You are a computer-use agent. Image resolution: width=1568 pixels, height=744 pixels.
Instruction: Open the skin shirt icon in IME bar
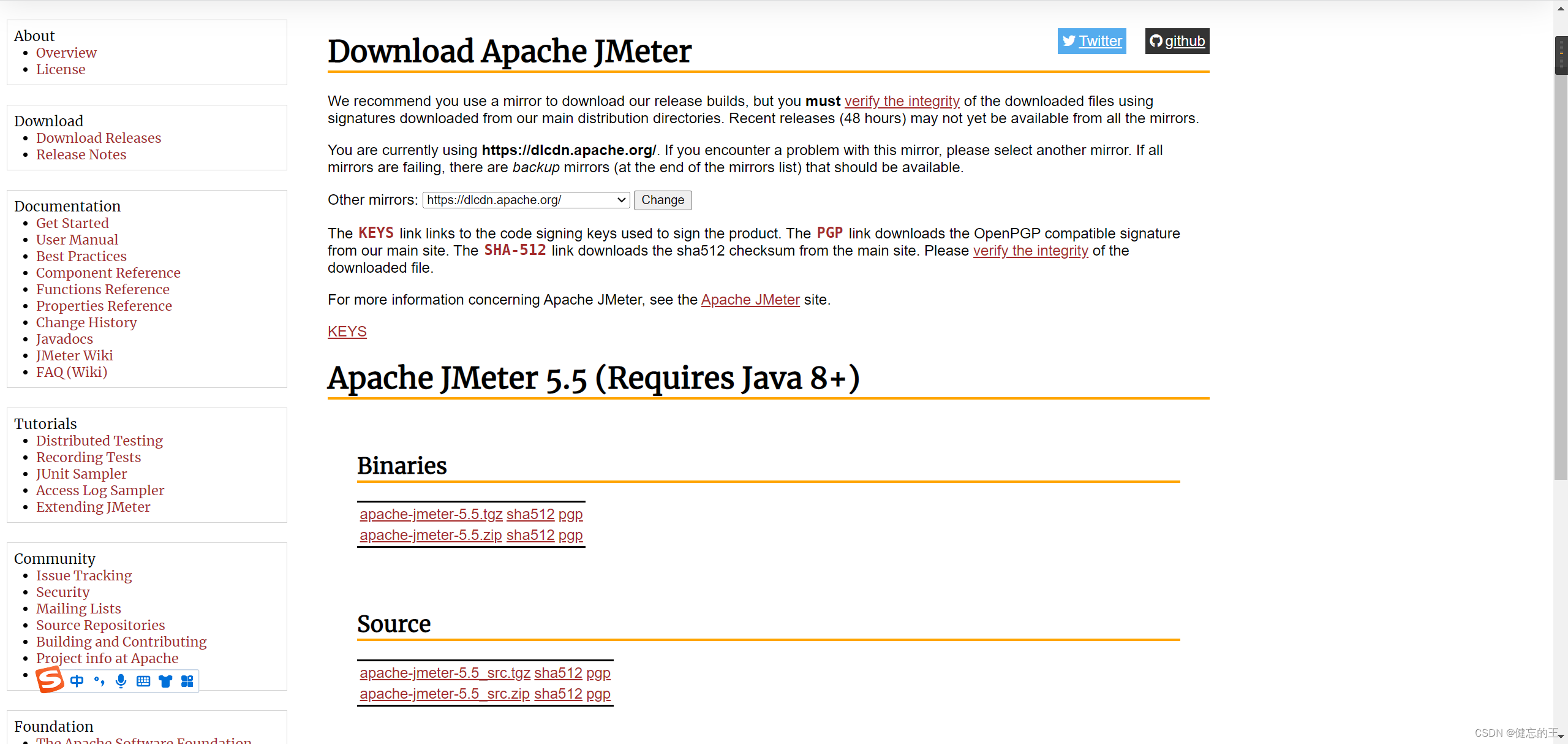[165, 681]
